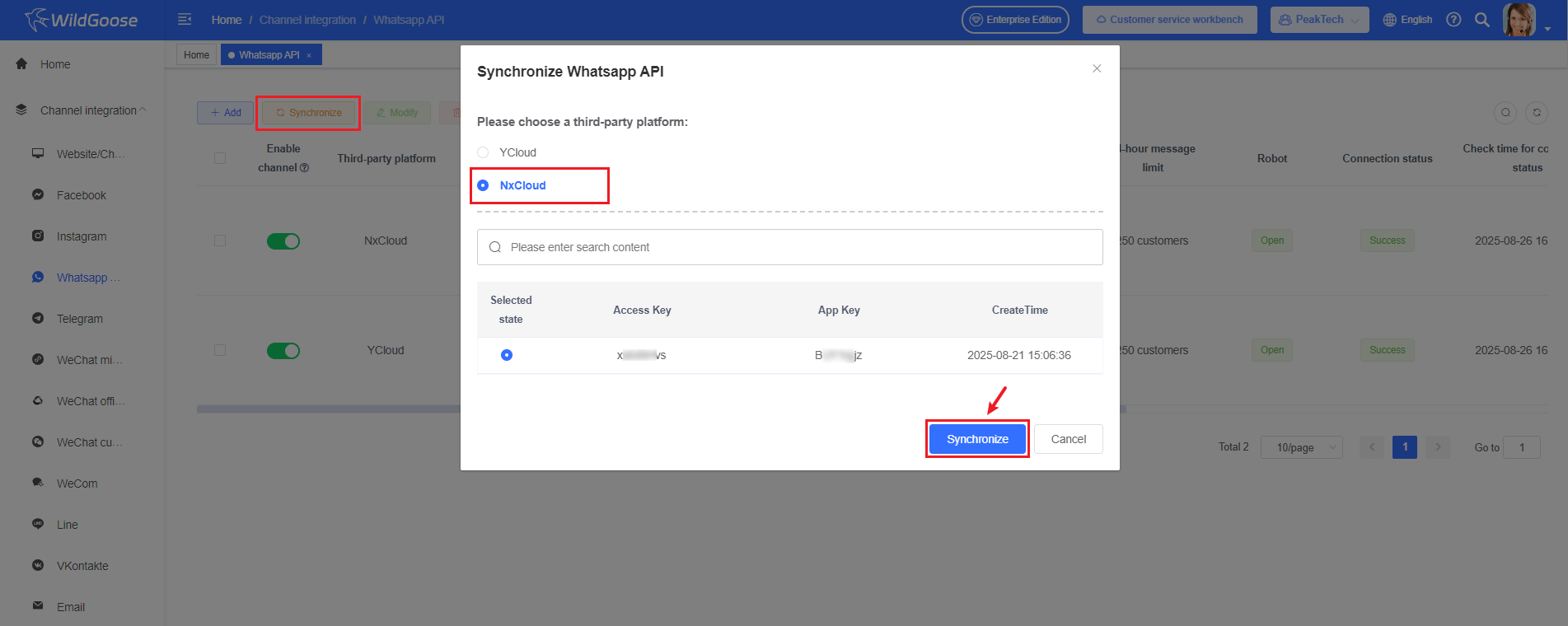Image resolution: width=1568 pixels, height=626 pixels.
Task: Go to the previous page arrow
Action: tap(1372, 447)
